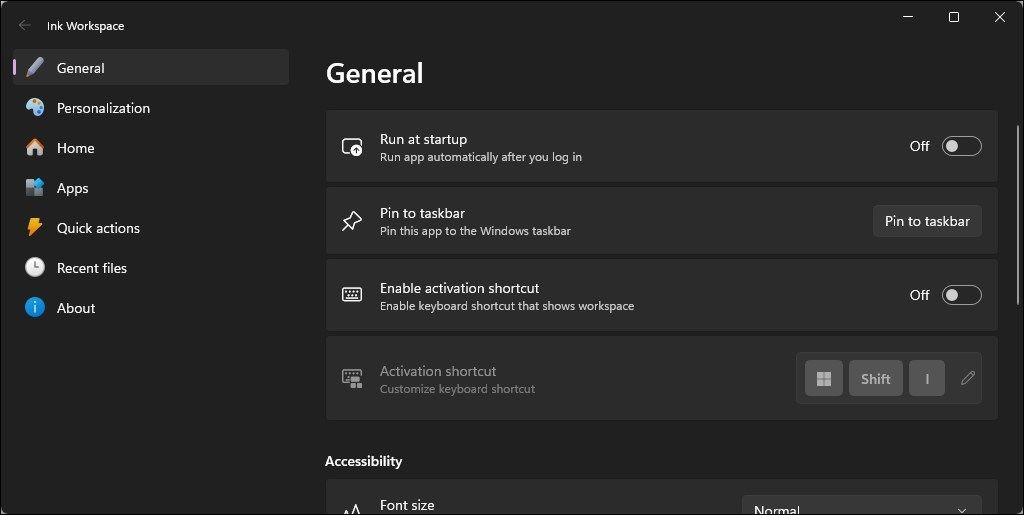Minimize the Ink Workspace window
Screen dimensions: 1024x515
coord(908,17)
